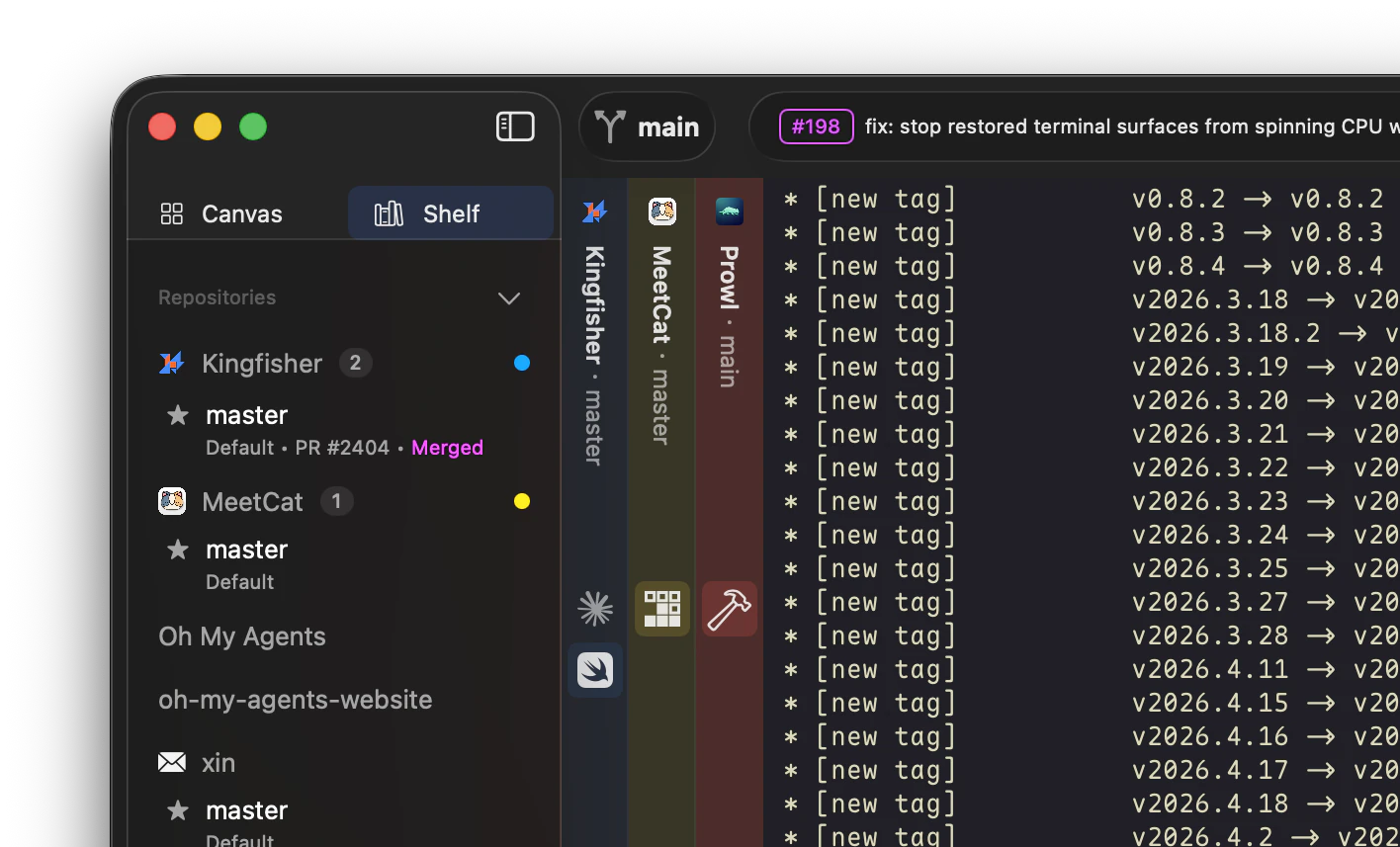Viewport: 1400px width, 847px height.
Task: Click the Default label under MeetCat master
Action: [x=239, y=582]
